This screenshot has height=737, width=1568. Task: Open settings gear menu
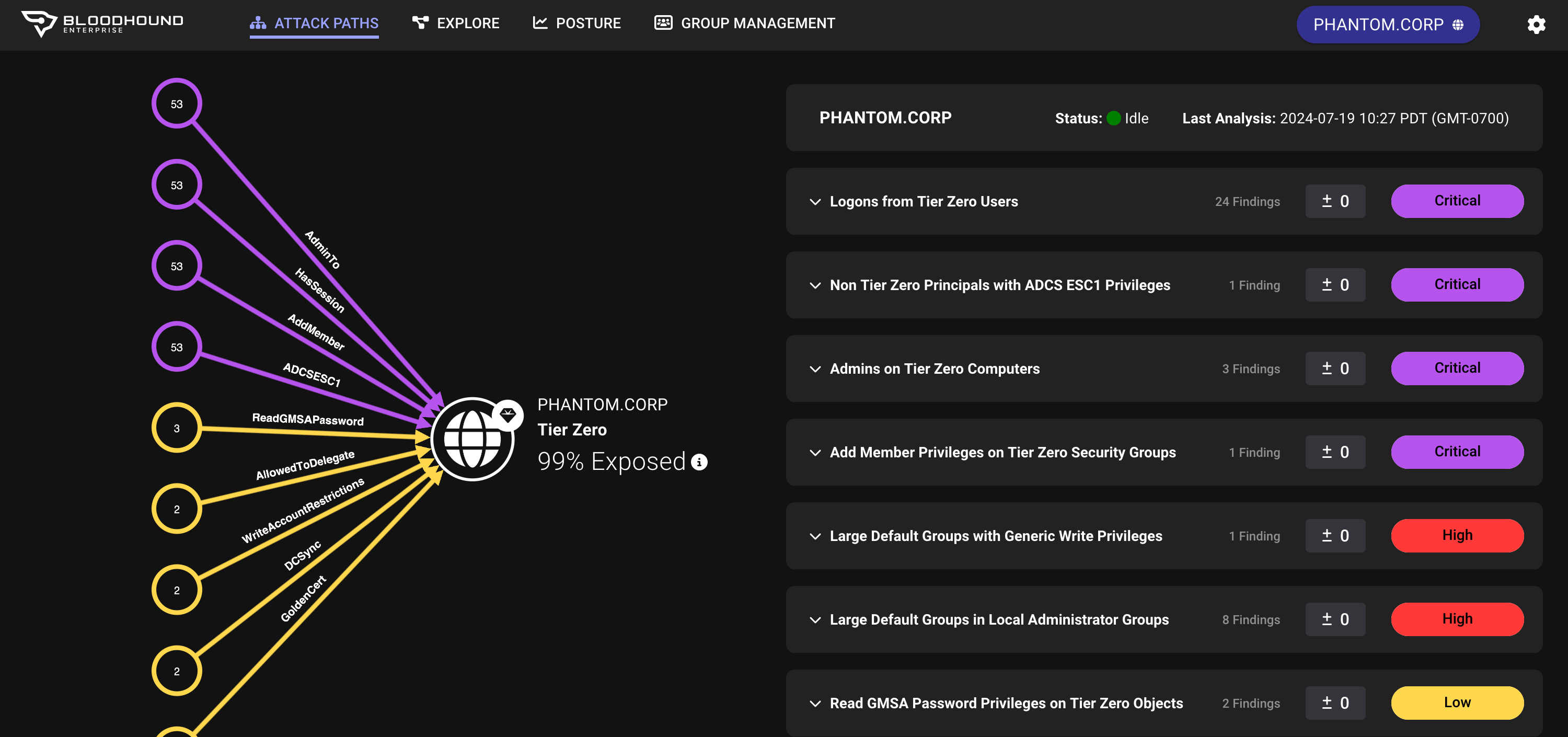[x=1536, y=25]
